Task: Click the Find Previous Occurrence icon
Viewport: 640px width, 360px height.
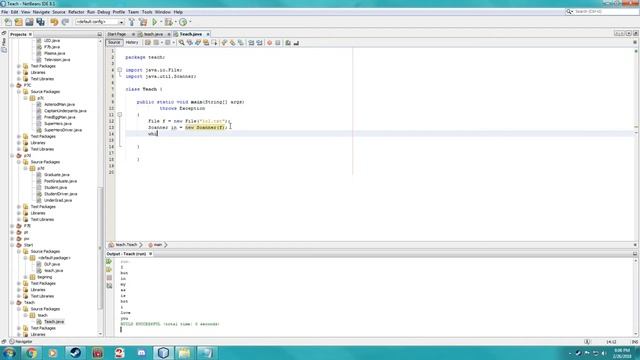Action: tap(189, 42)
